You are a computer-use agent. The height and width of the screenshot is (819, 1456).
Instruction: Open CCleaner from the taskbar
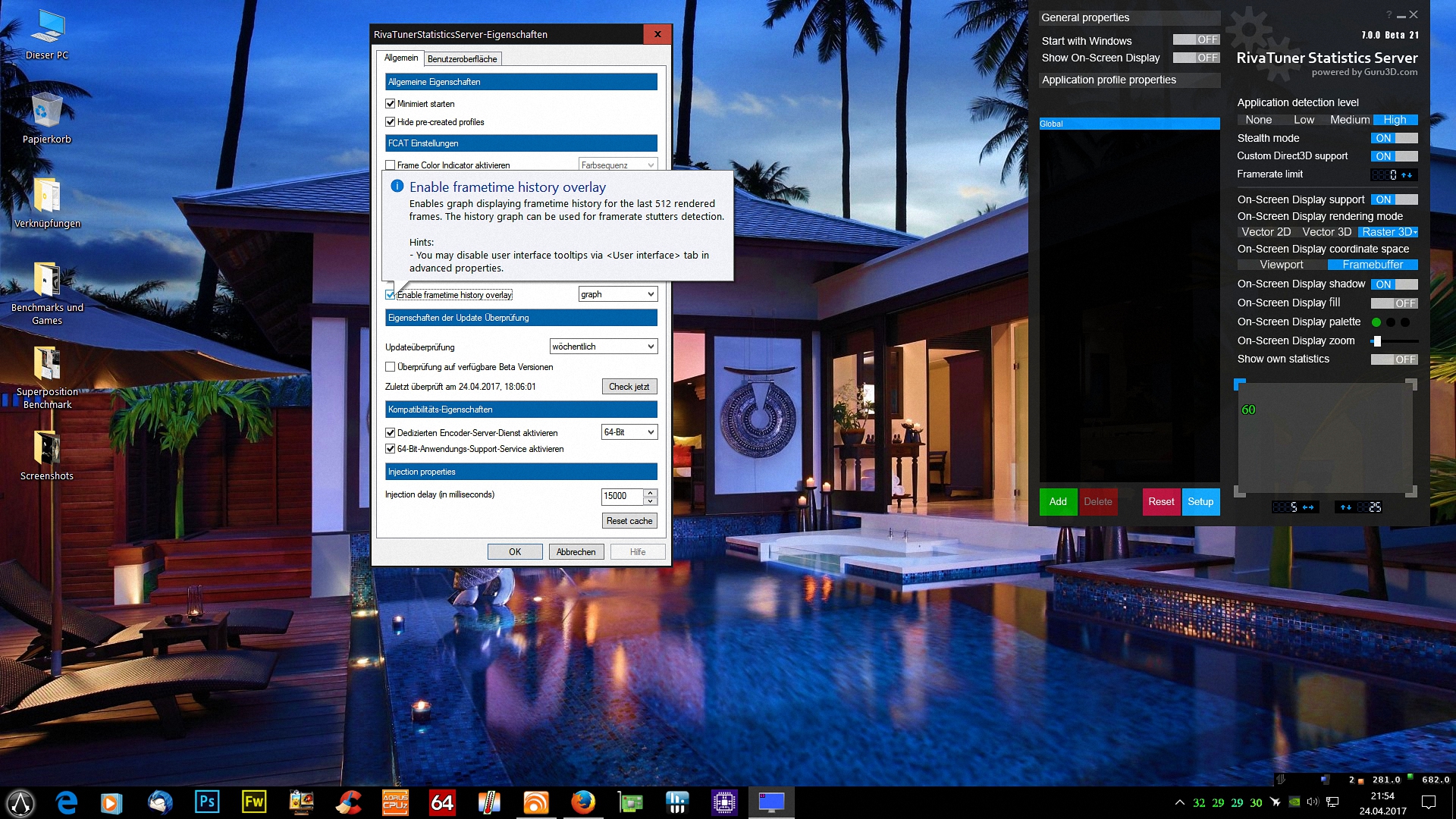point(348,802)
